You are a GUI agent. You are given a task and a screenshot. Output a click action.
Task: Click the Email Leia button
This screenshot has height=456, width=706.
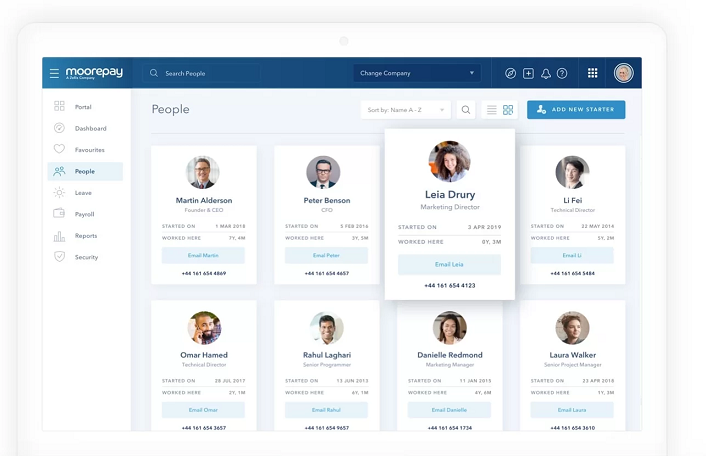tap(449, 264)
